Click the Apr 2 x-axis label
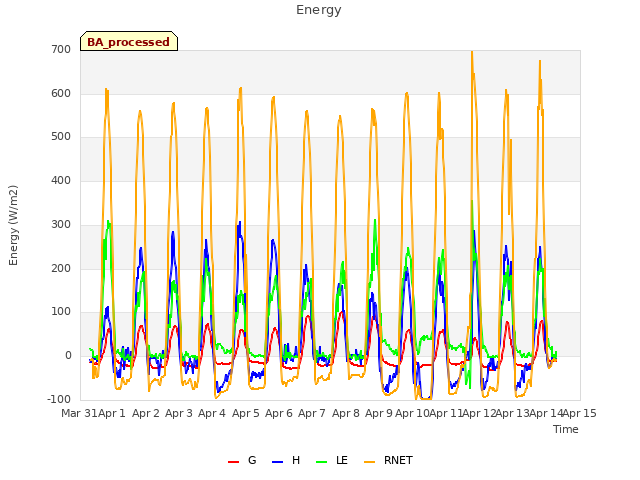Image resolution: width=640 pixels, height=480 pixels. [146, 413]
